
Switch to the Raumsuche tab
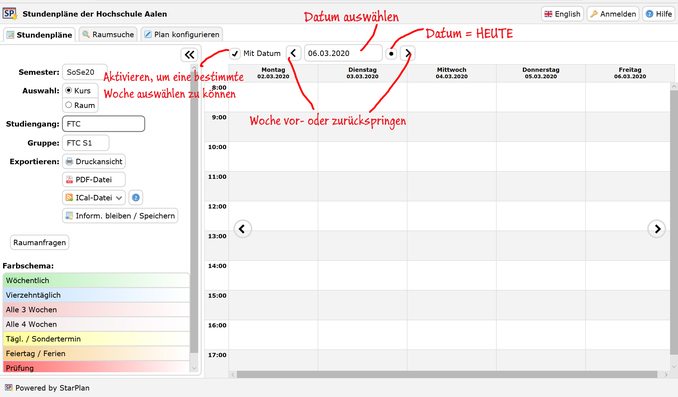point(108,34)
